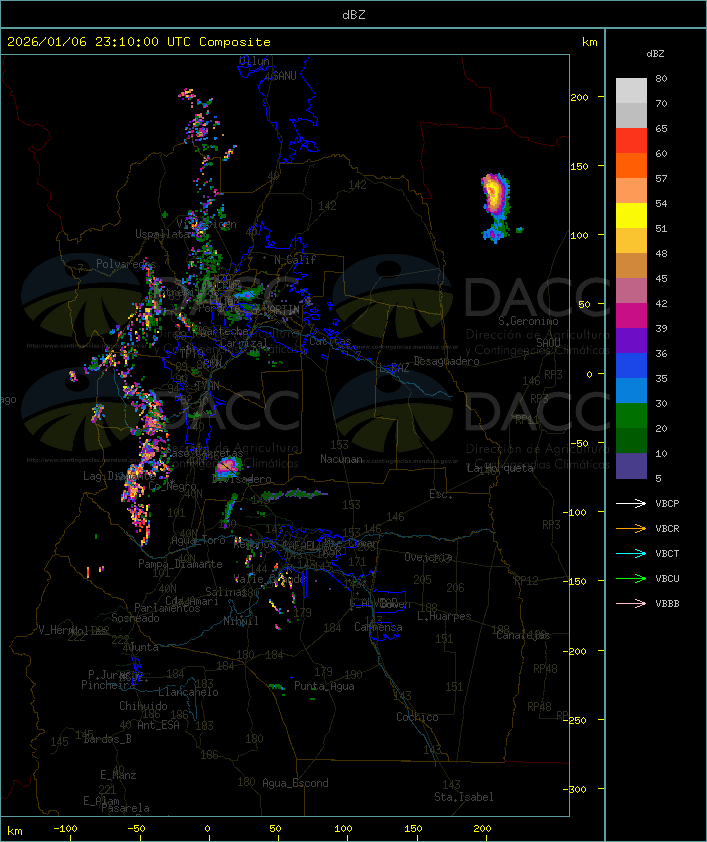Click the 'km' label at top right

589,42
